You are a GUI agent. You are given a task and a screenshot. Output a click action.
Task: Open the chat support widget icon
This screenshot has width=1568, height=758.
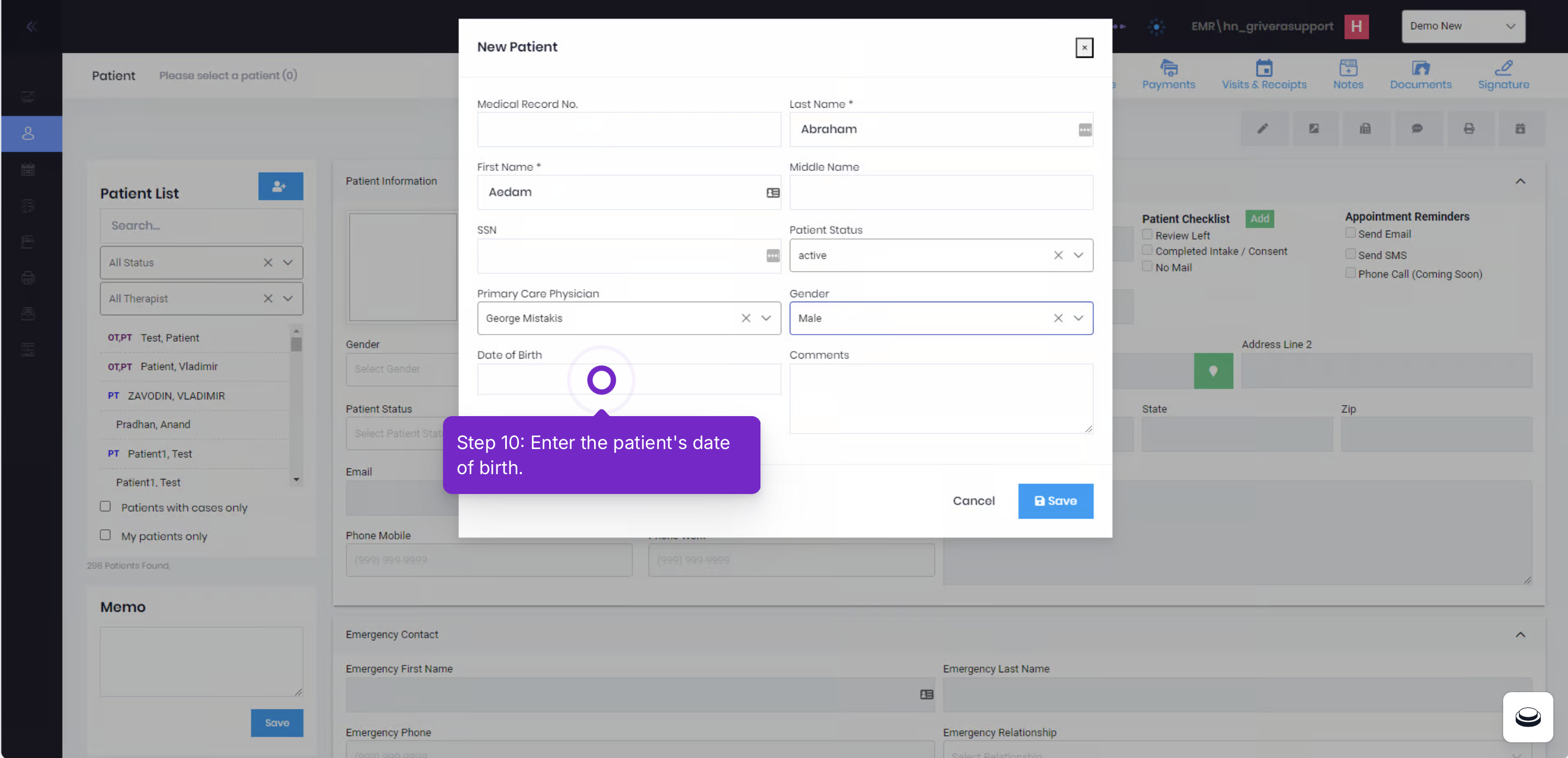coord(1528,717)
